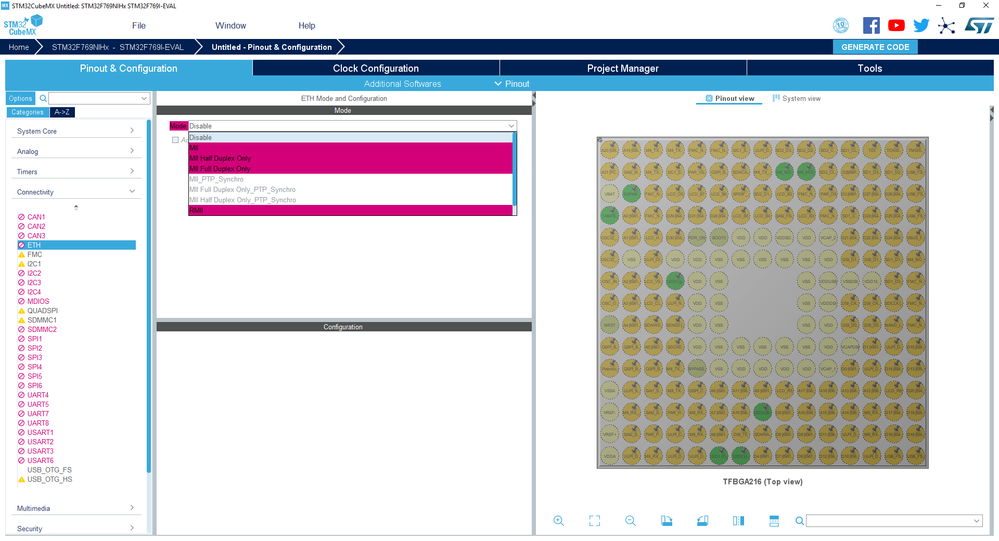The height and width of the screenshot is (541, 999).
Task: Show the Categories tab
Action: click(27, 112)
